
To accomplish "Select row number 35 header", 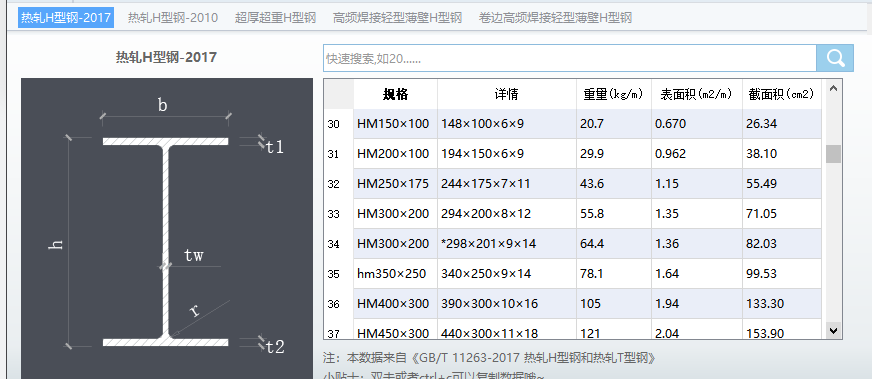I will (x=339, y=274).
